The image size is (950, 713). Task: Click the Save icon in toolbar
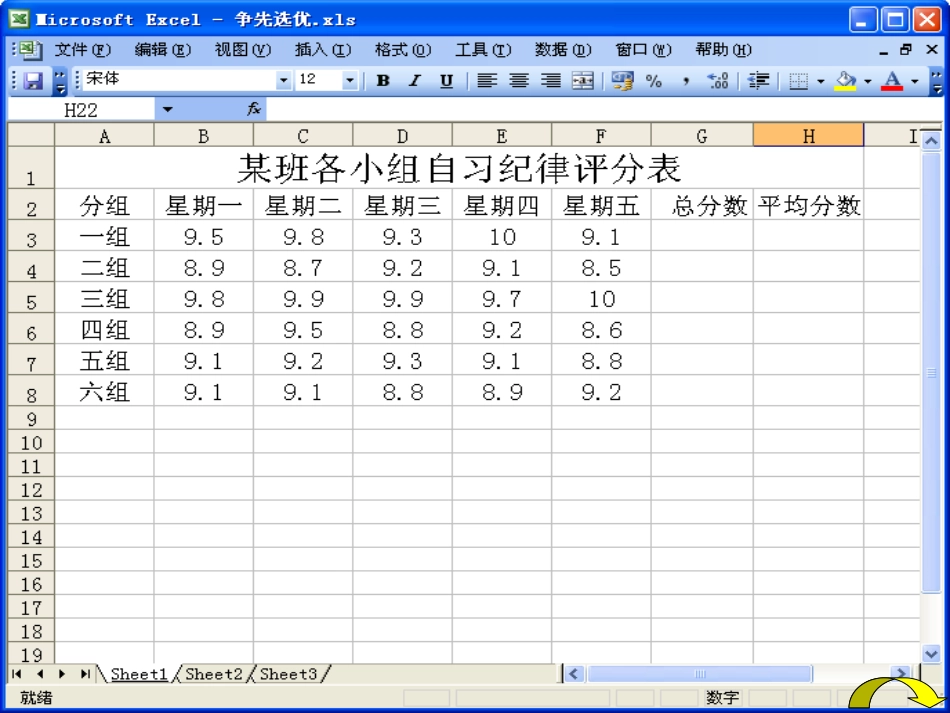(33, 81)
